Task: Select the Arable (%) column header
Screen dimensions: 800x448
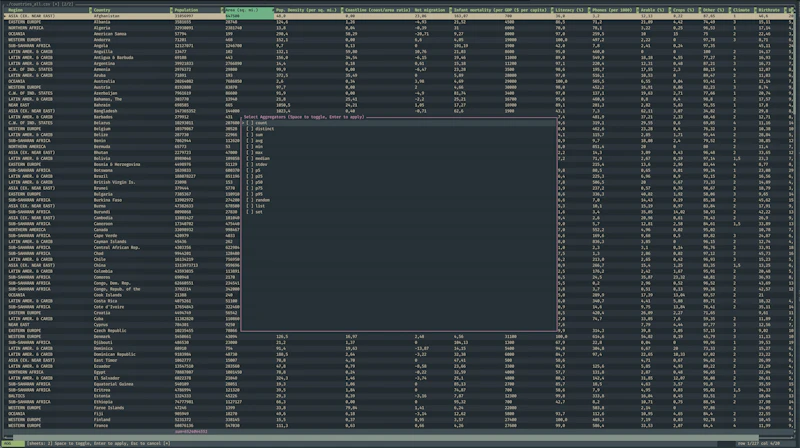Action: 653,10
